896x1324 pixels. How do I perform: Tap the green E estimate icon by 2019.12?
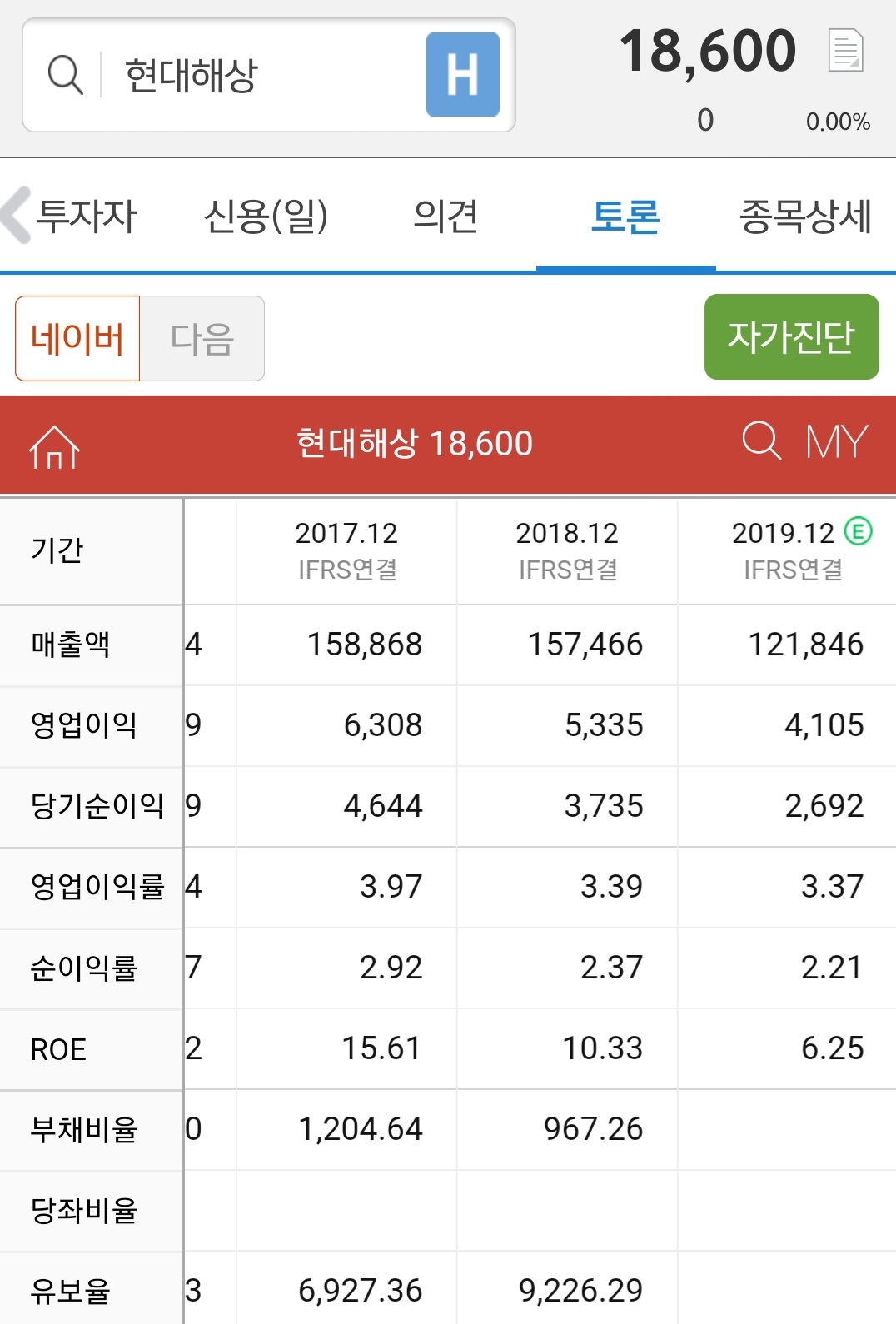[x=858, y=530]
